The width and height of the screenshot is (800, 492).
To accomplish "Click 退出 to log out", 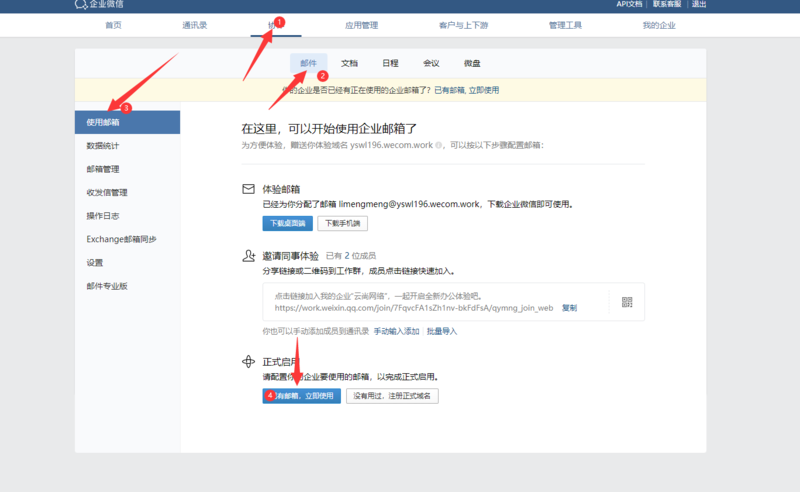I will tap(699, 4).
